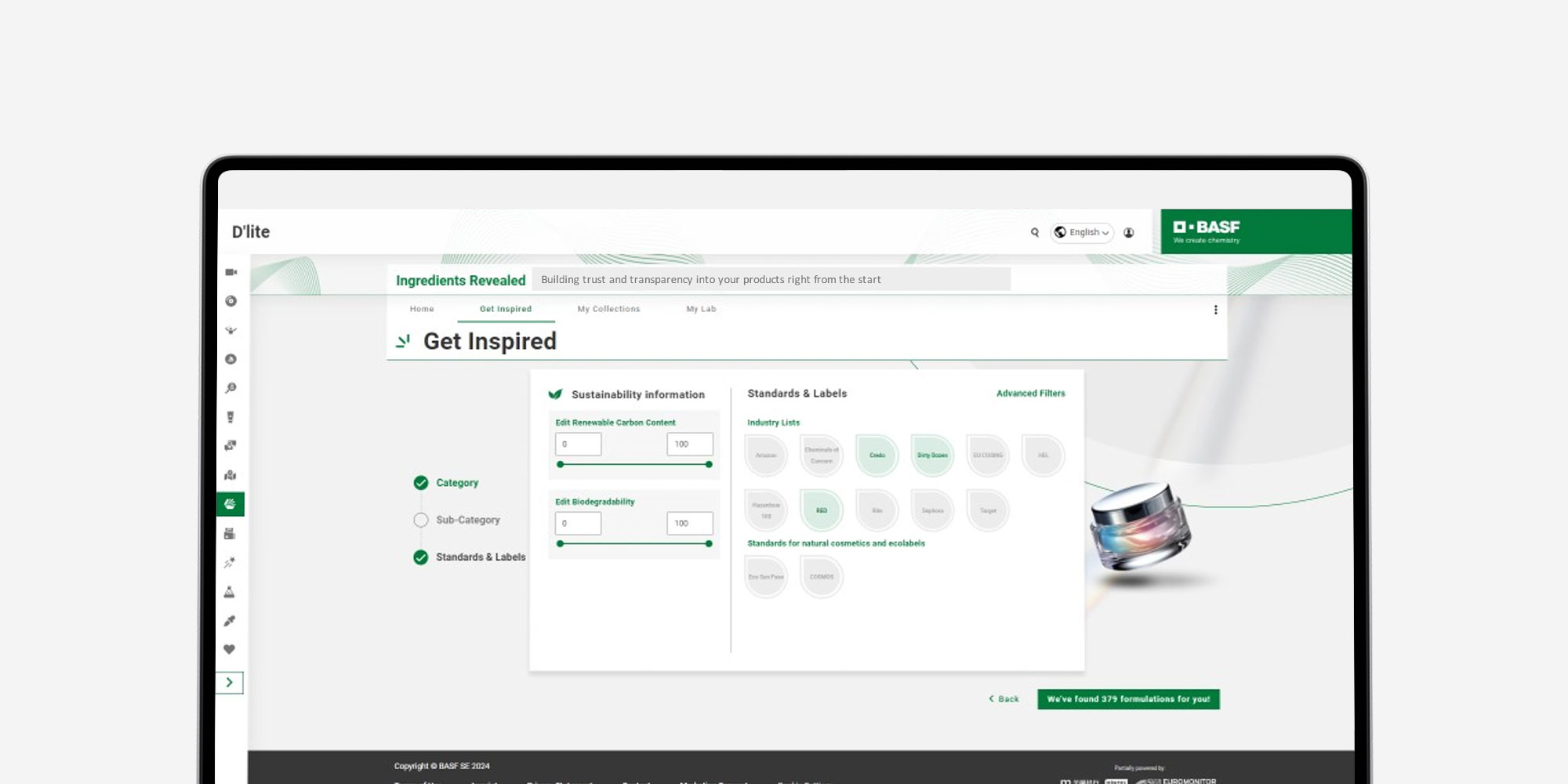Select the Standards & Labels step
This screenshot has width=1568, height=784.
click(470, 557)
